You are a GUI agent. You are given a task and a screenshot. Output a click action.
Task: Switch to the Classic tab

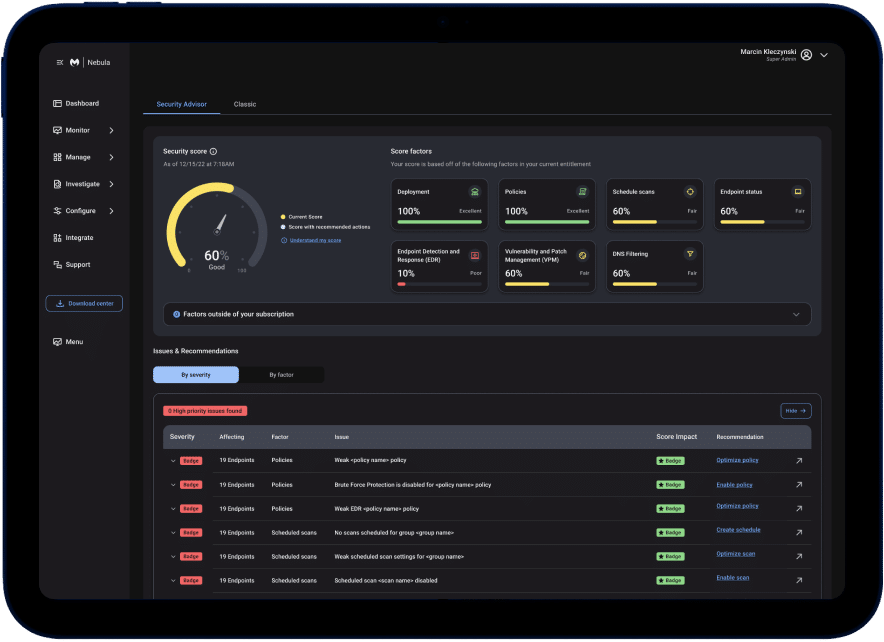point(244,103)
